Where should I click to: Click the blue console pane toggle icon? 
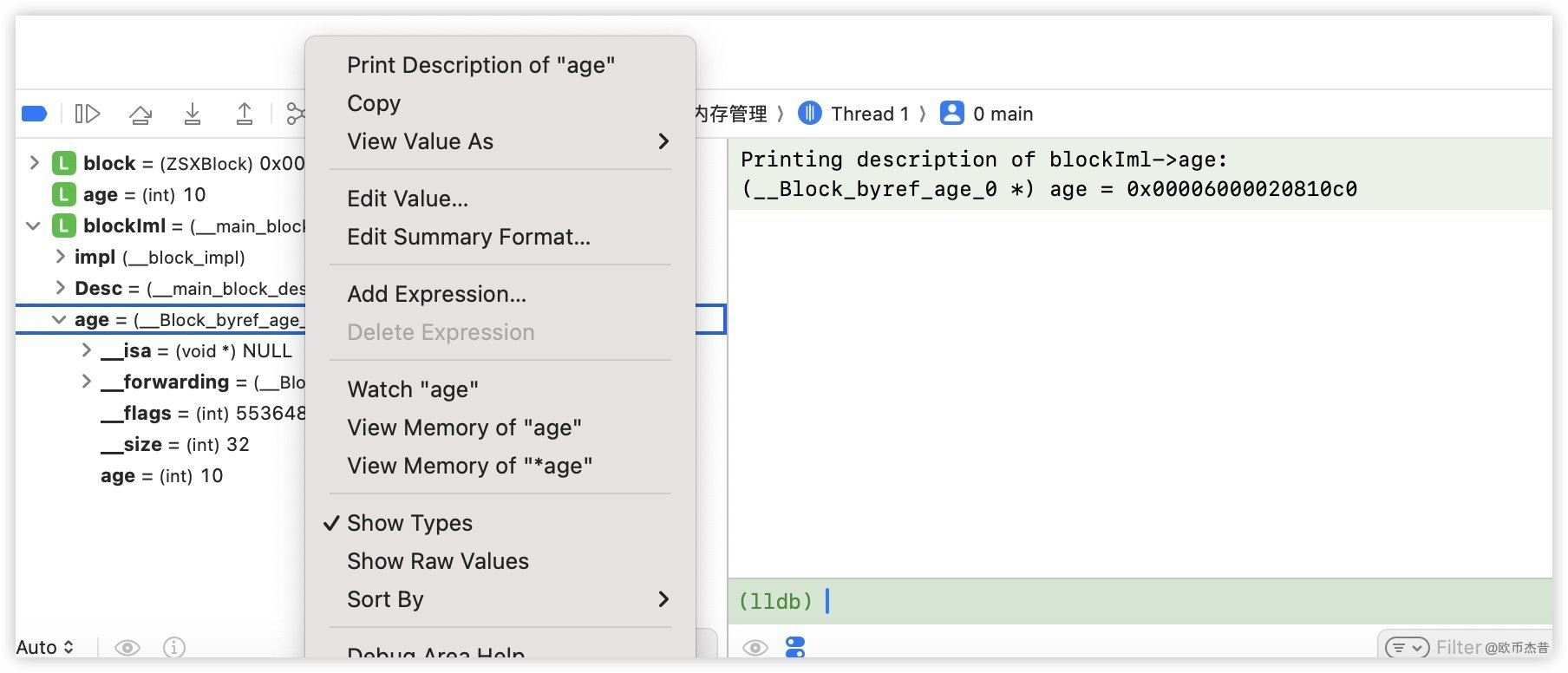click(795, 647)
